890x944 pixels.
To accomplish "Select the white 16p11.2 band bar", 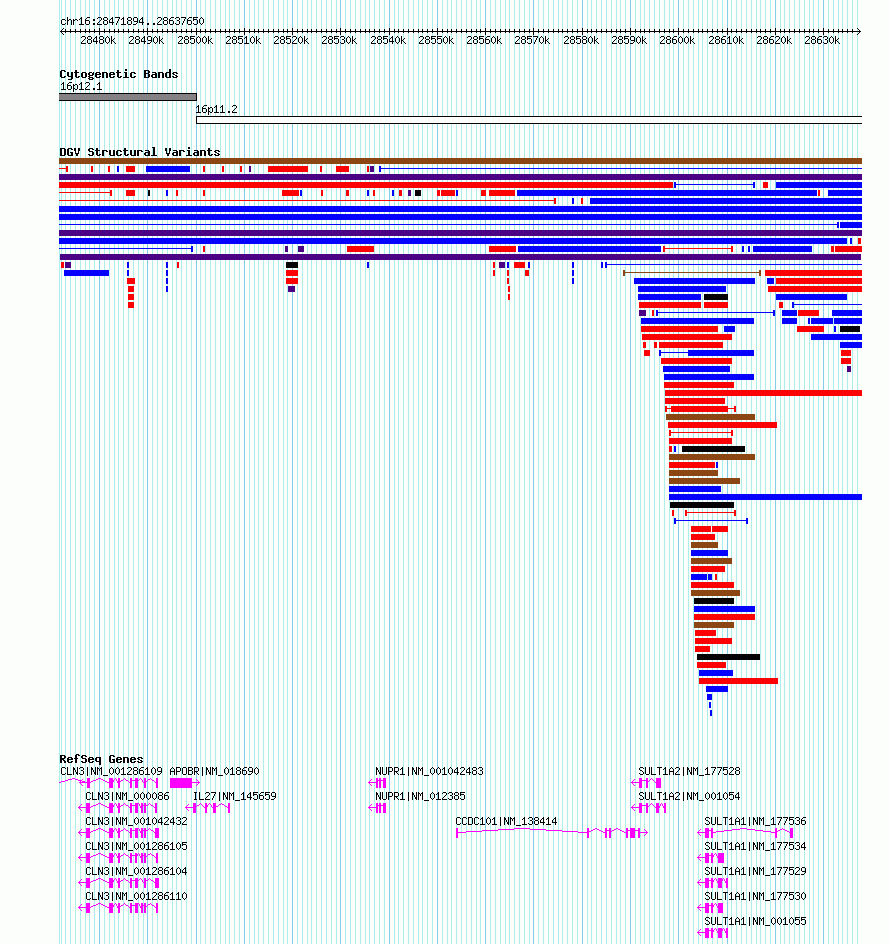I will coord(529,120).
